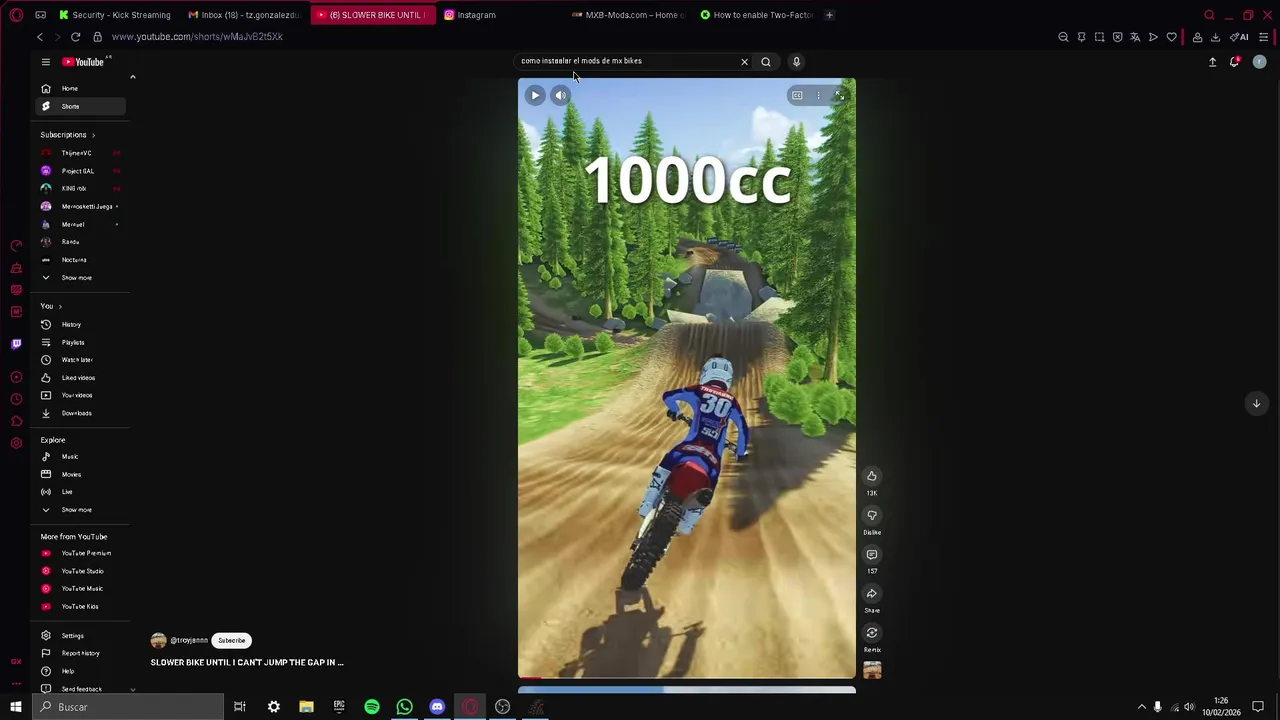Viewport: 1280px width, 720px height.
Task: Open Opera AI assistant button
Action: (x=1240, y=37)
